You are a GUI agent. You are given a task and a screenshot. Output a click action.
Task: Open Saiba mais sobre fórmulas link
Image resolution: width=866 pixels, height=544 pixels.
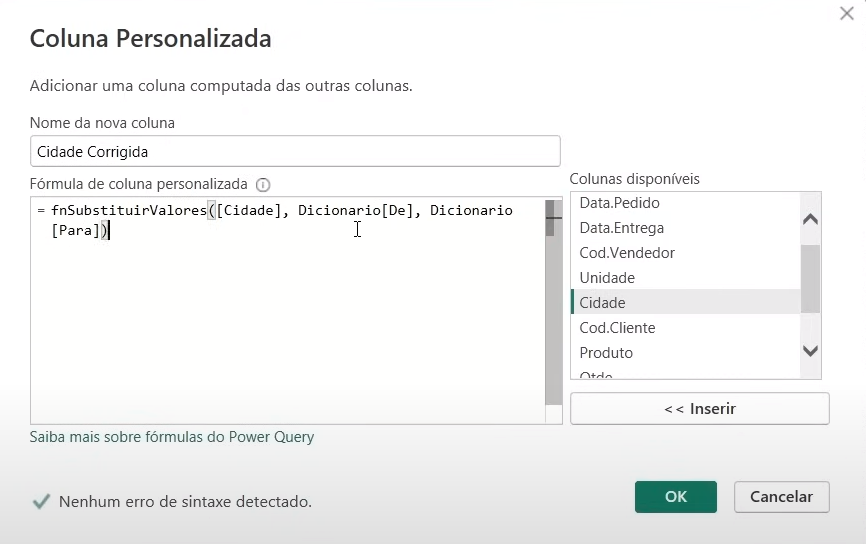[172, 437]
